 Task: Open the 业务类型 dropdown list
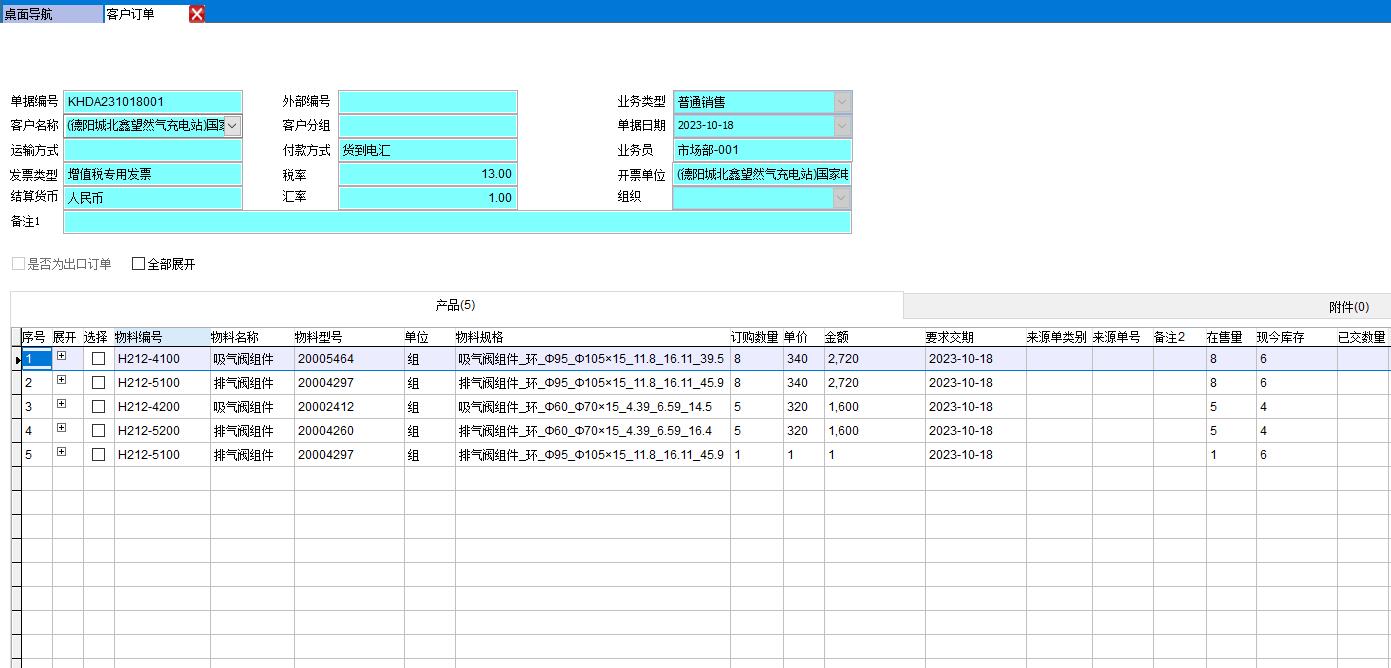point(842,102)
